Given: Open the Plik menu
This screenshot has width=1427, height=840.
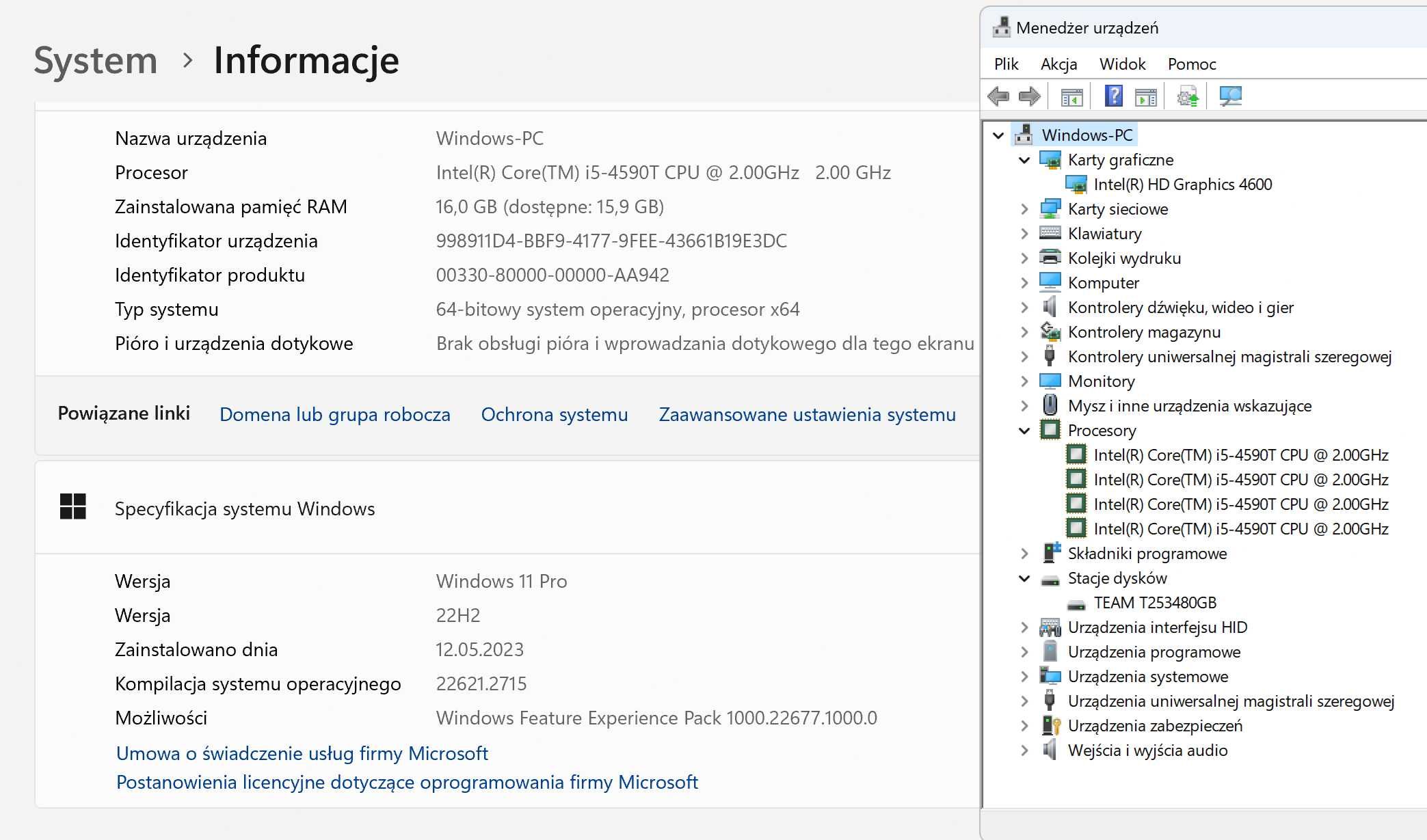Looking at the screenshot, I should pos(1006,64).
